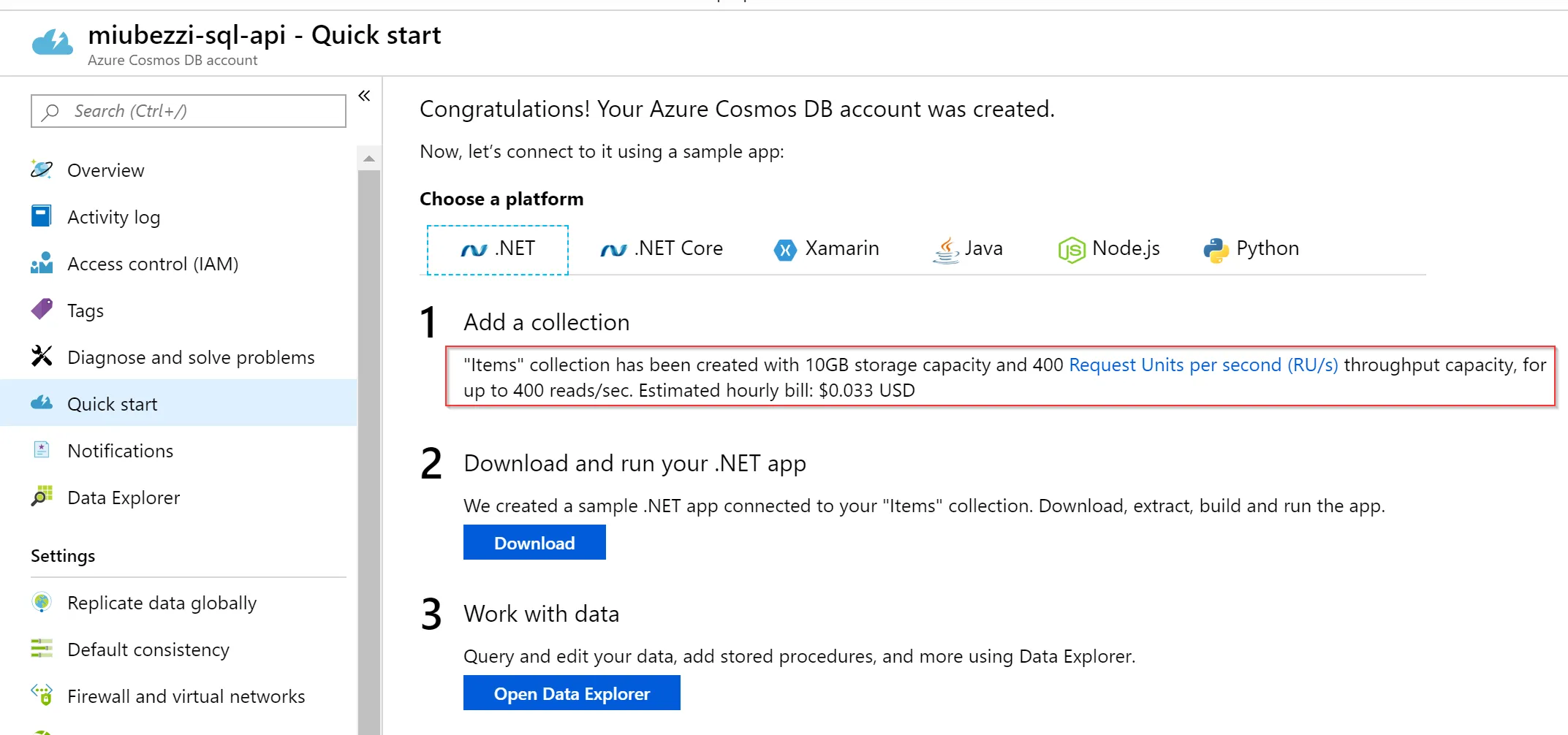Choose the Xamarin platform tab
The width and height of the screenshot is (1568, 735).
827,249
